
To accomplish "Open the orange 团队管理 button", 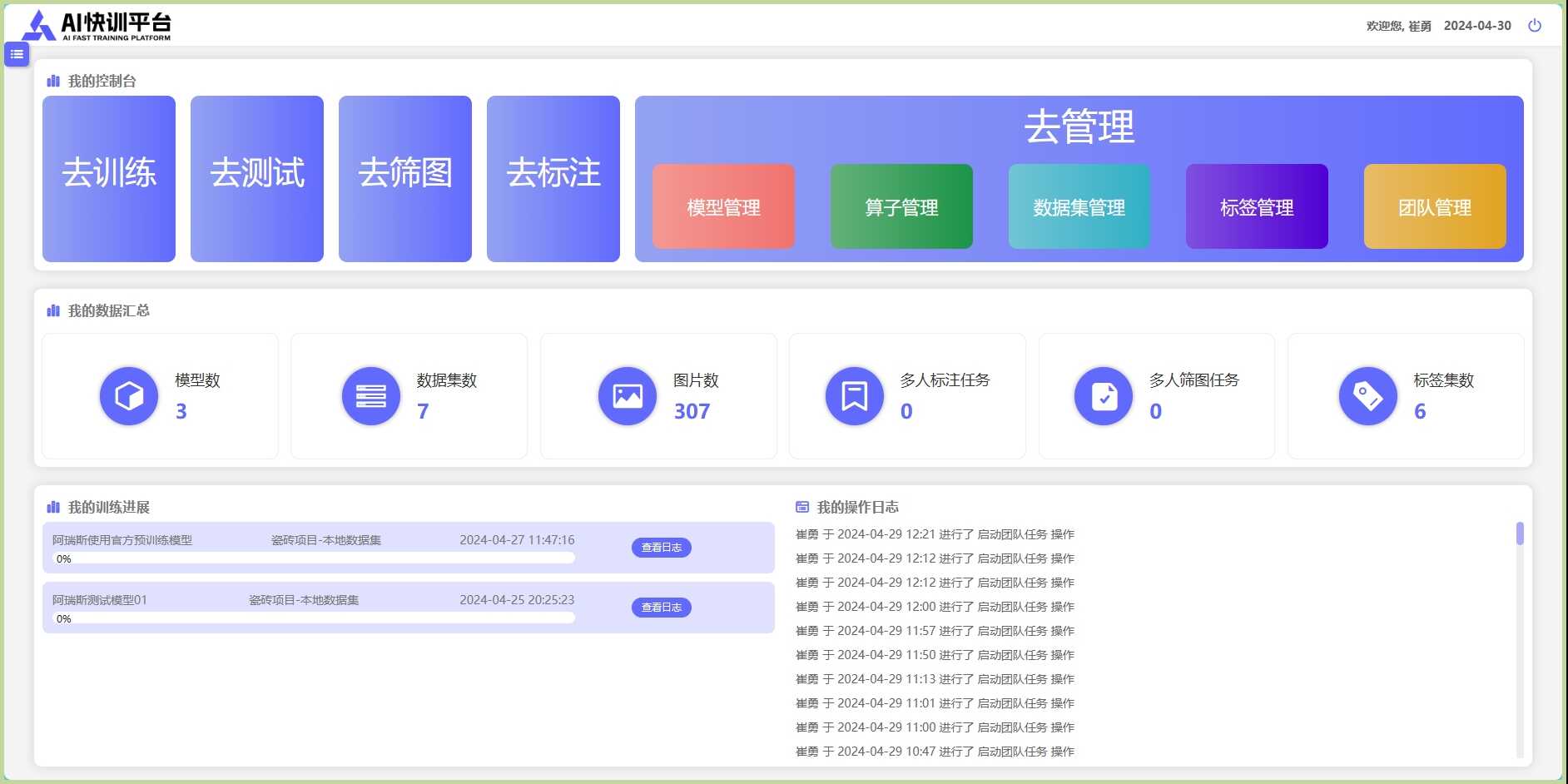I will (1435, 206).
